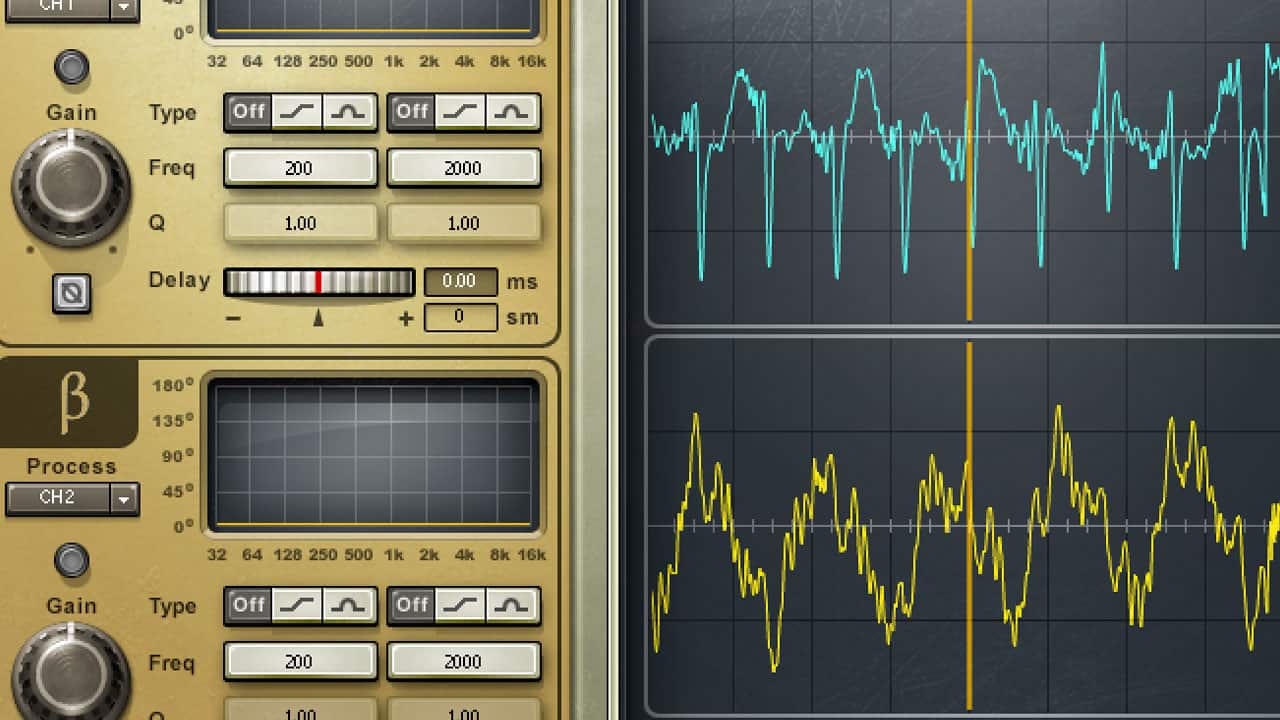Viewport: 1280px width, 720px height.
Task: Select the bell filter type in CH1's first band
Action: pyautogui.click(x=347, y=112)
